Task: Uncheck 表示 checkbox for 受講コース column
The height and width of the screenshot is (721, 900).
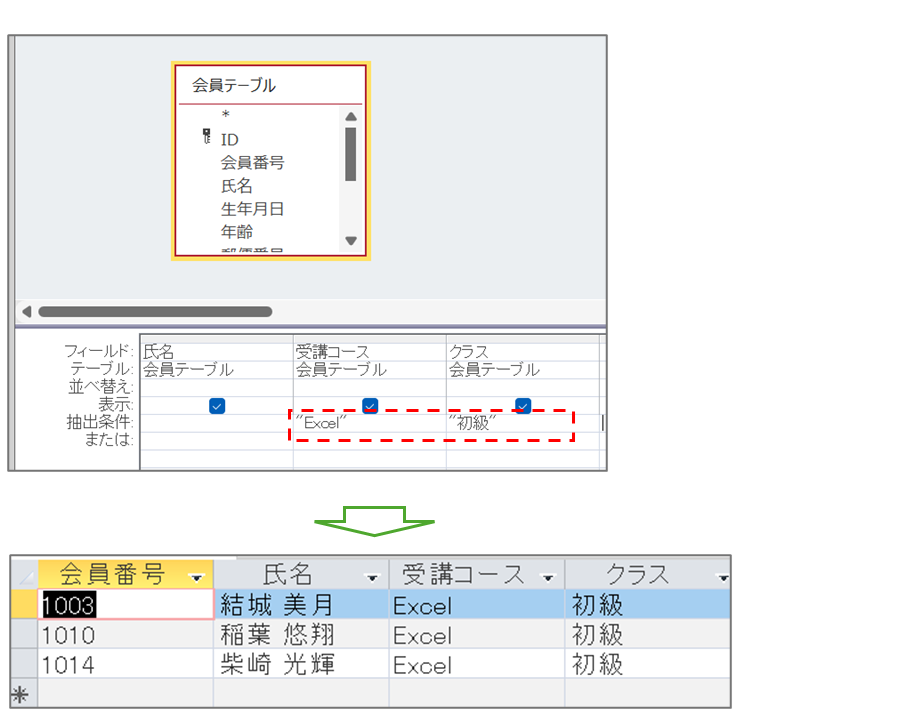Action: (x=370, y=405)
